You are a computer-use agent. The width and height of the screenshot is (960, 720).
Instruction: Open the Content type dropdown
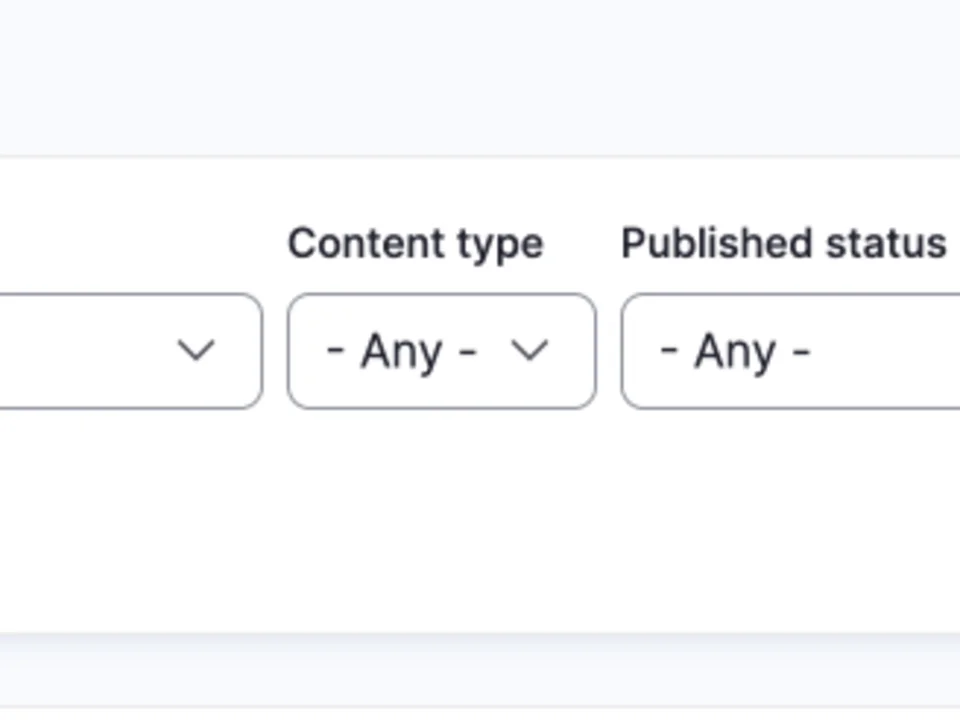[441, 350]
